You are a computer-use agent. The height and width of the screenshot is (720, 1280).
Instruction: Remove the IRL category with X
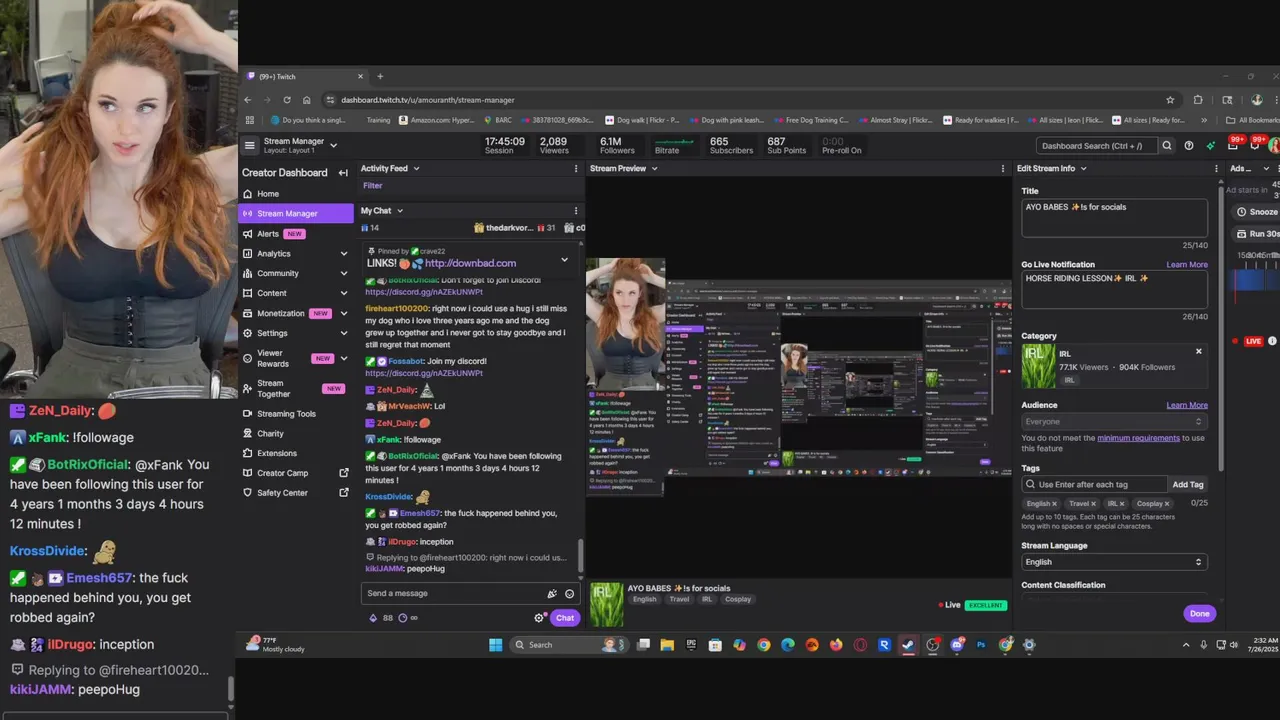click(x=1199, y=351)
